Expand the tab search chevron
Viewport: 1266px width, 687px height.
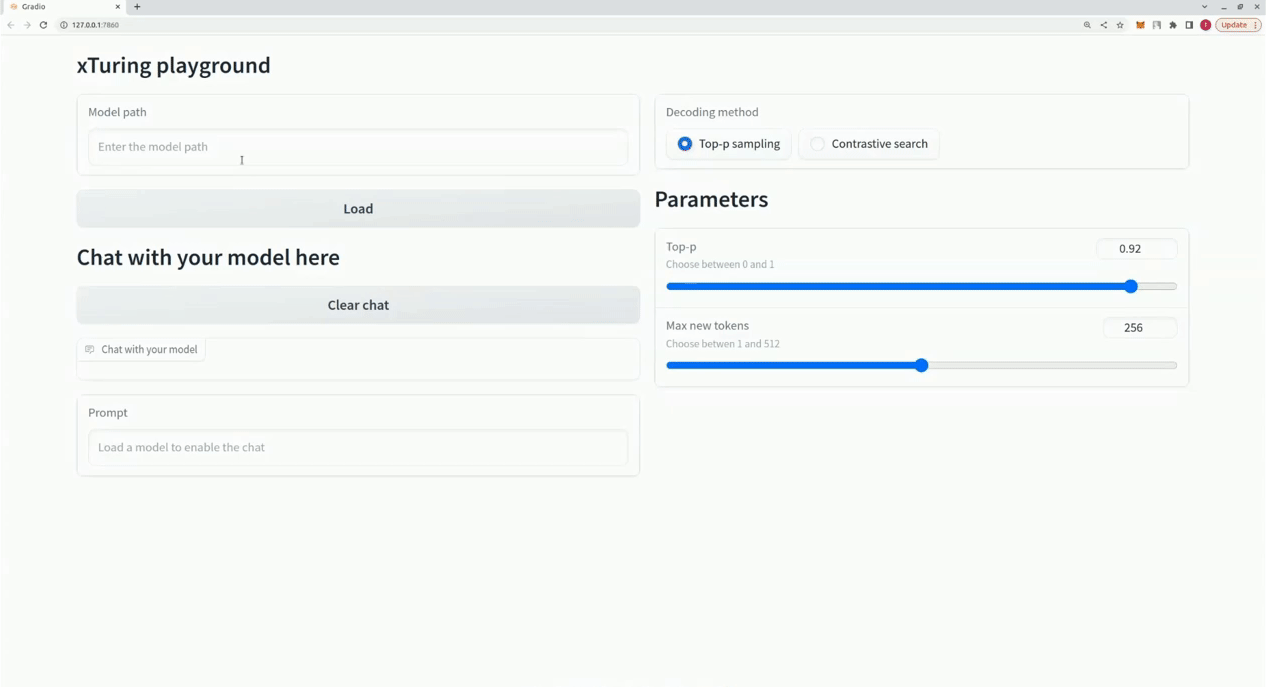point(1205,7)
